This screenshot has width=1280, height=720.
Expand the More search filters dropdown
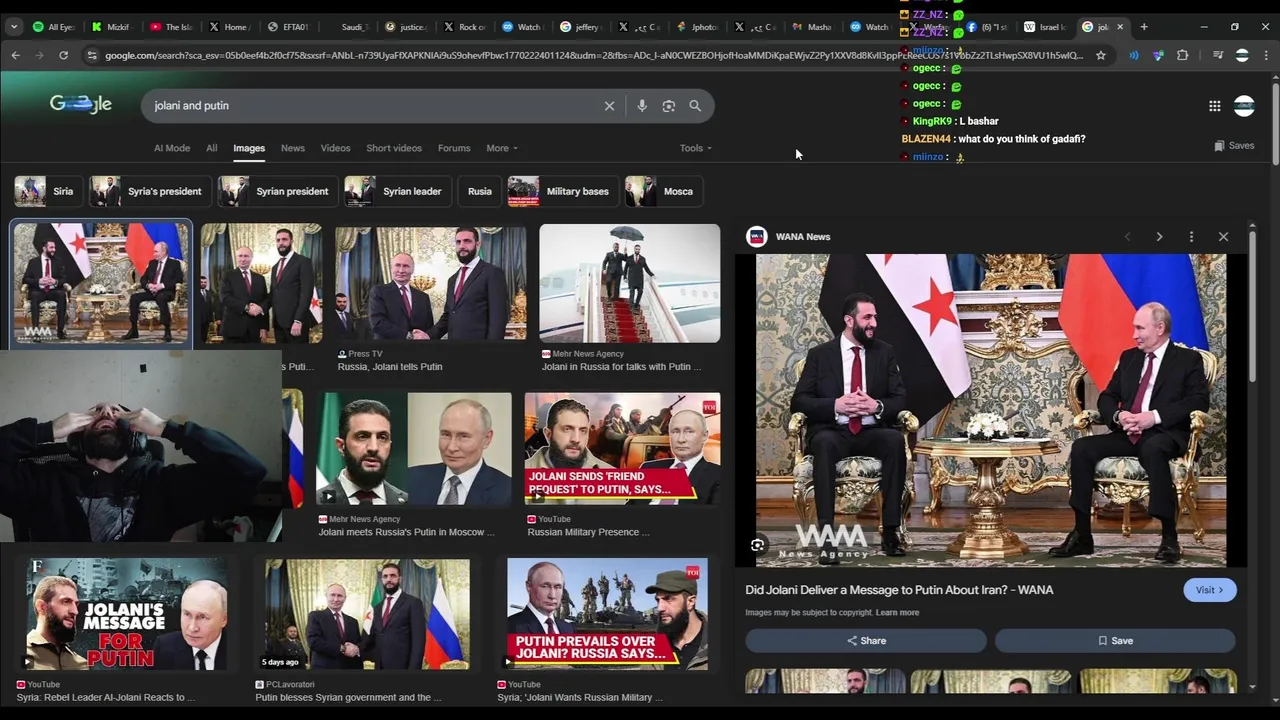pyautogui.click(x=502, y=148)
